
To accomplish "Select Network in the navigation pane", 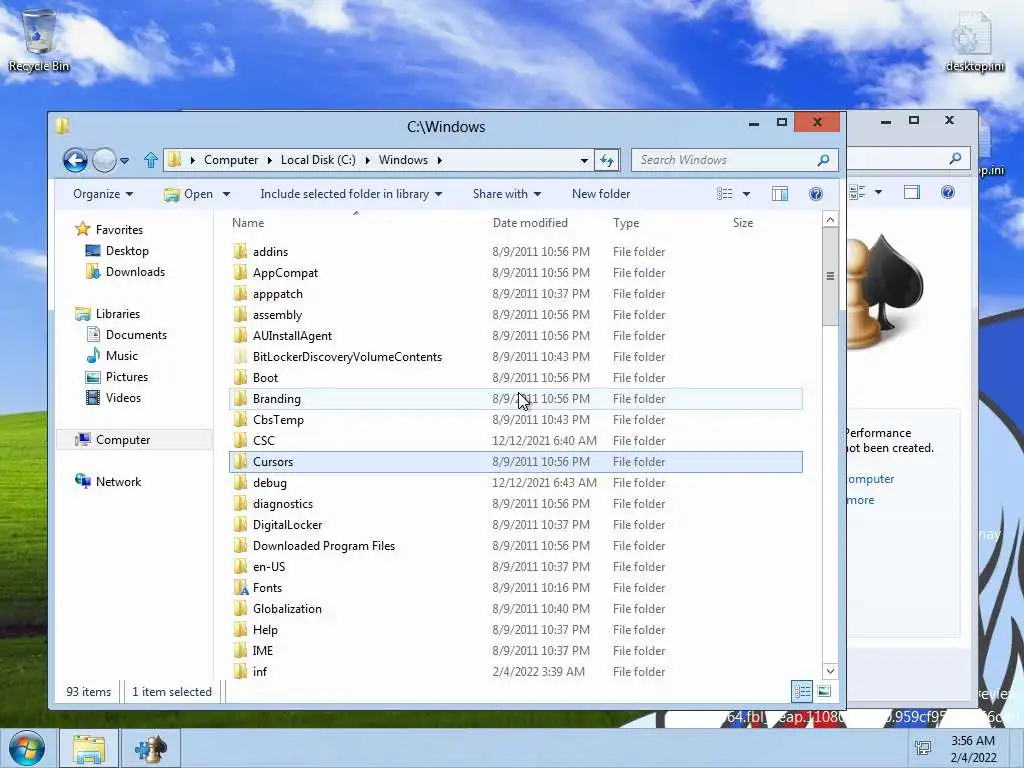I will coord(118,482).
